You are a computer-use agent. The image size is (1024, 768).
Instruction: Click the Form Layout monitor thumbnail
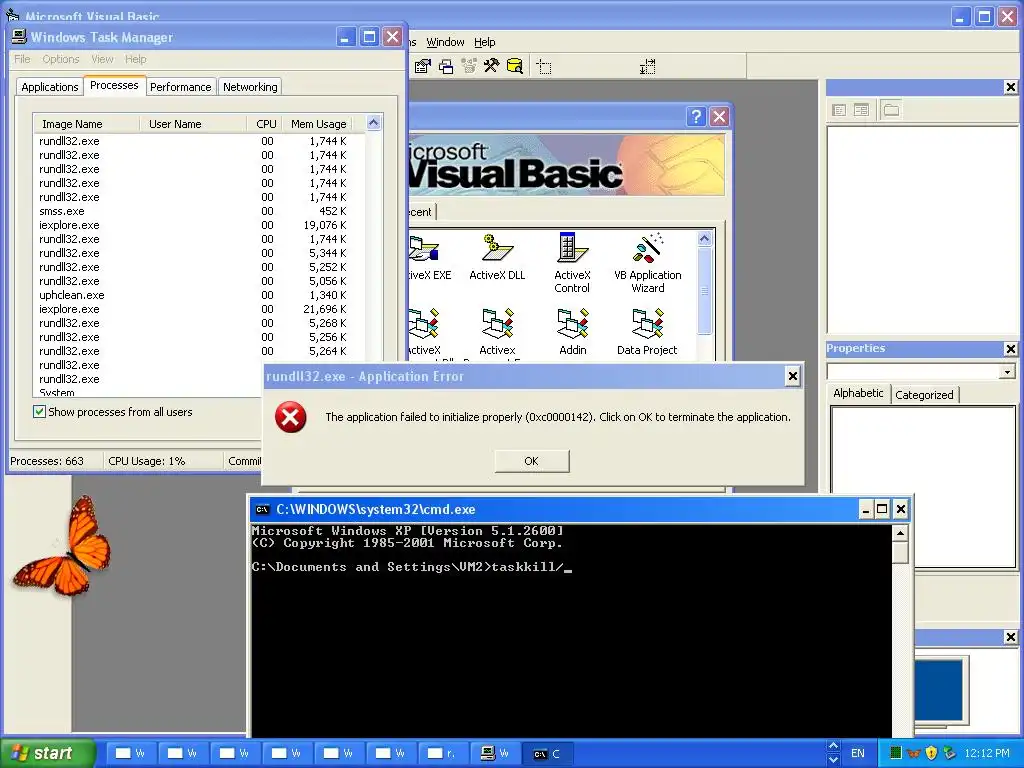pos(939,689)
